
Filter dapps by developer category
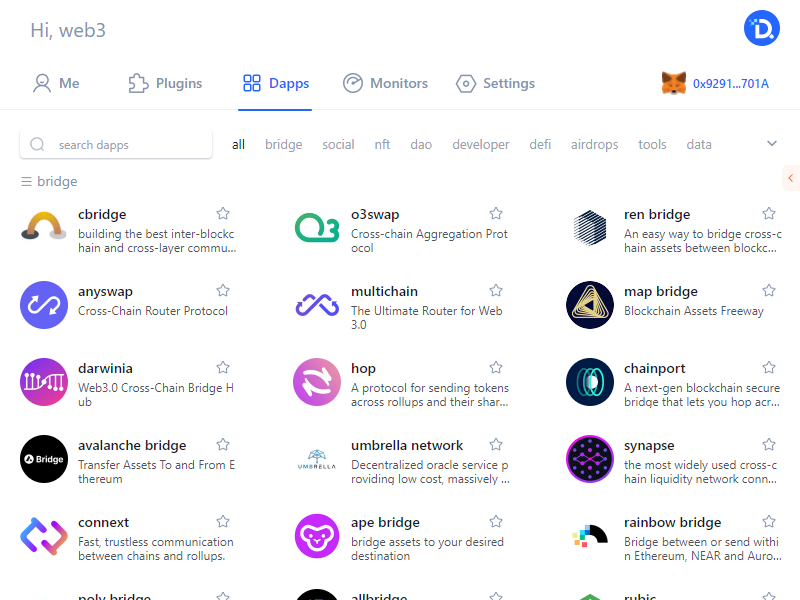click(481, 144)
